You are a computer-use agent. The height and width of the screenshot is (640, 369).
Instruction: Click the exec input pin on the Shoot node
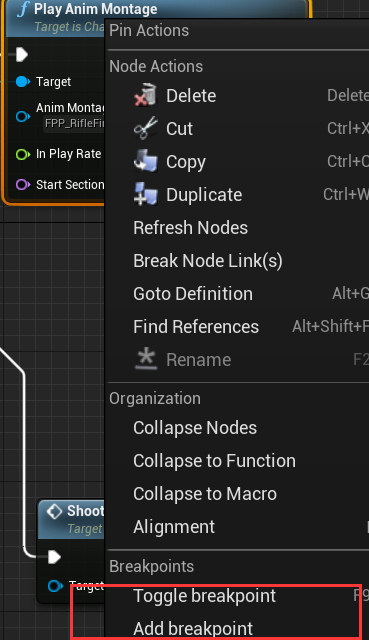point(54,557)
